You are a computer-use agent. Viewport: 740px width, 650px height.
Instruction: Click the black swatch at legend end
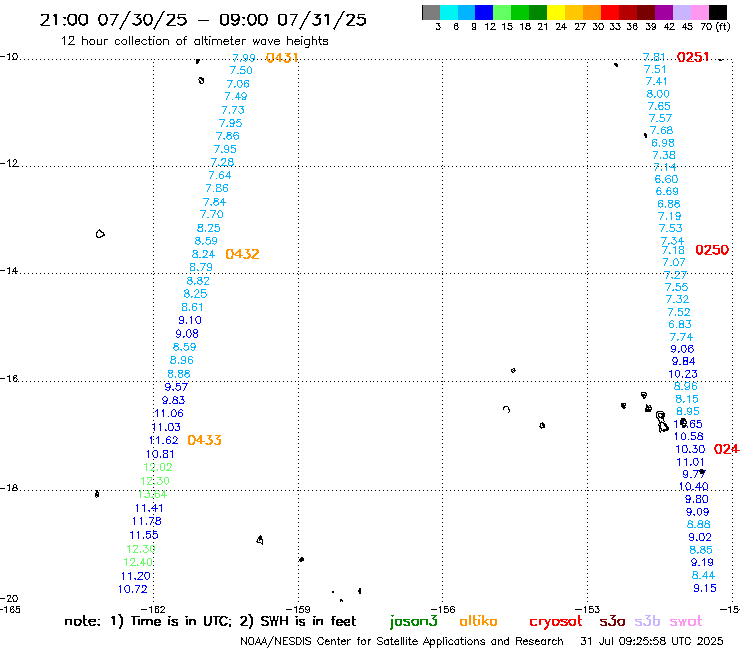click(x=718, y=12)
